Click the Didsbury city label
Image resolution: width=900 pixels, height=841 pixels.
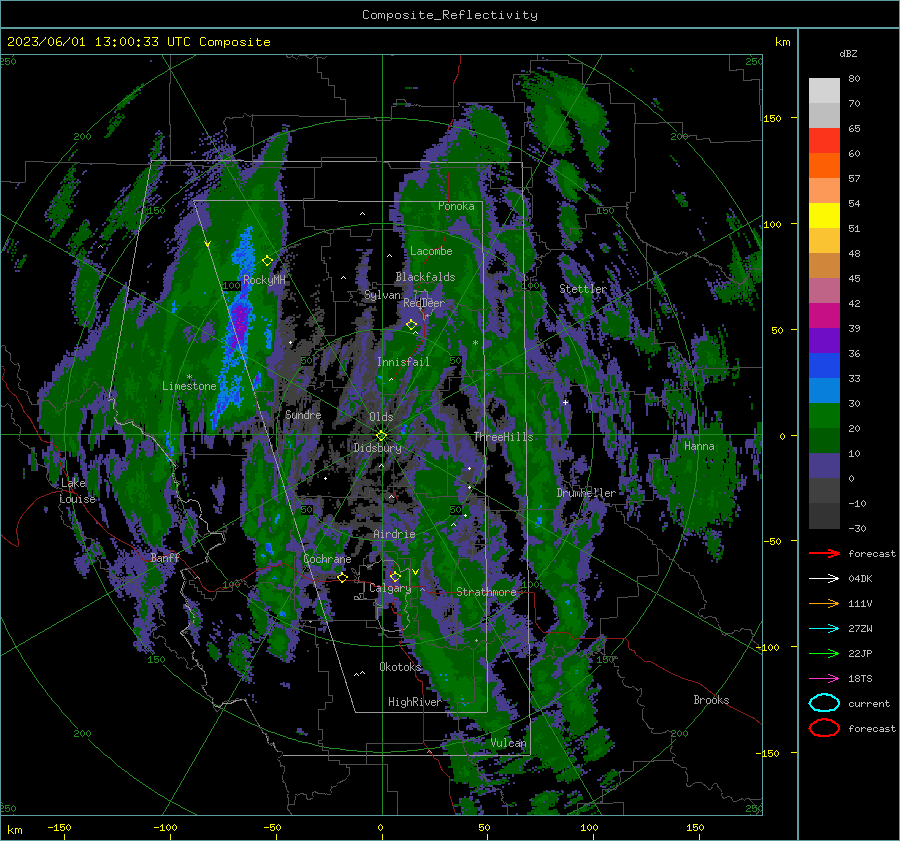click(x=377, y=448)
